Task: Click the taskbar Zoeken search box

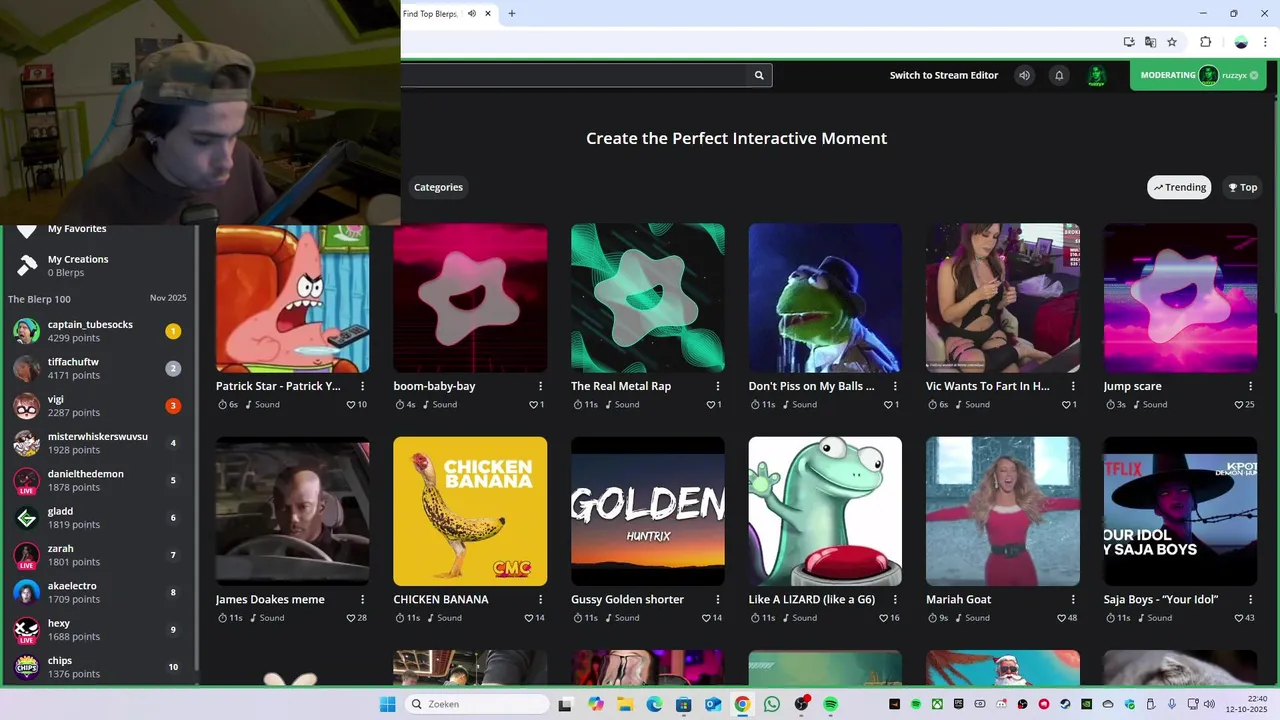Action: 477,704
